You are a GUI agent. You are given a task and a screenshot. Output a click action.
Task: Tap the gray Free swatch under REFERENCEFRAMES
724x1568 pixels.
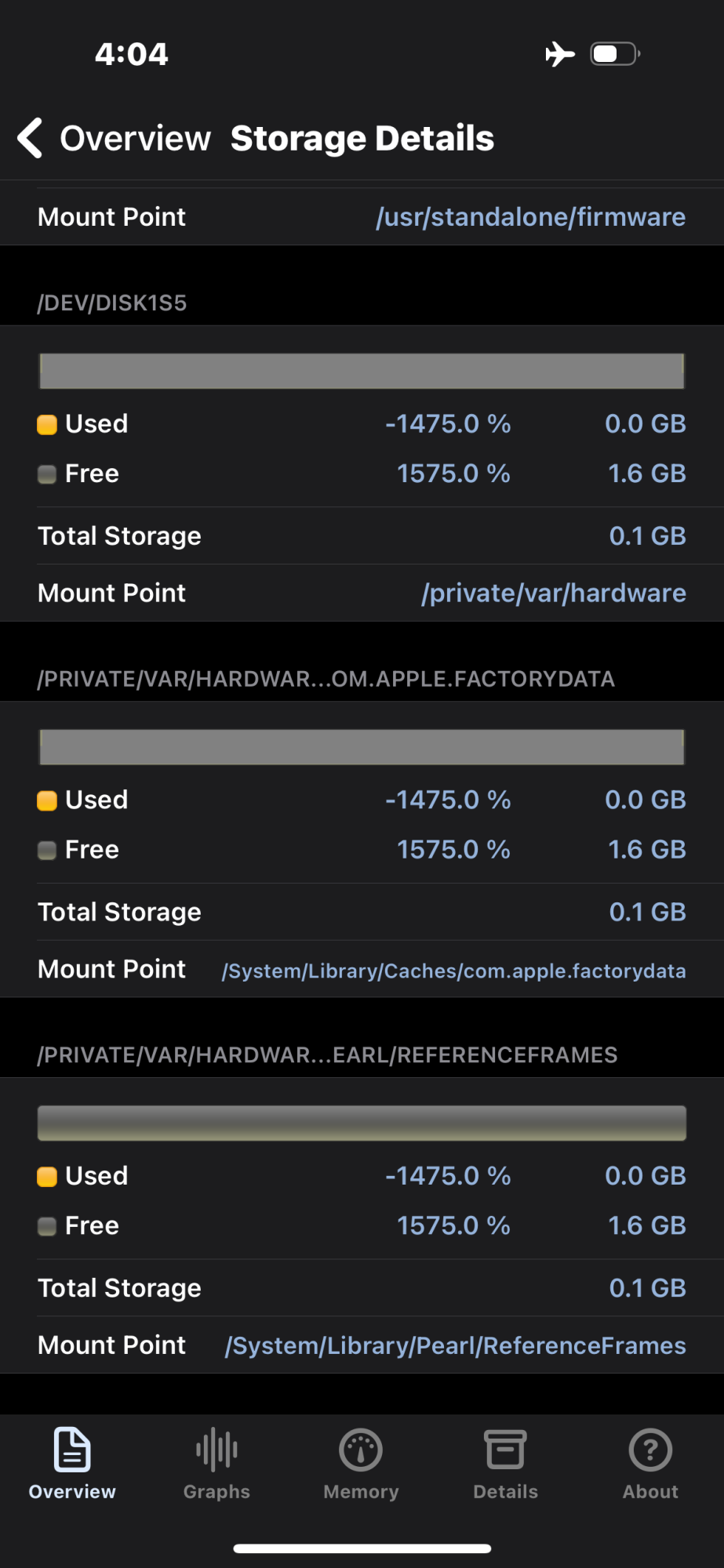click(47, 1226)
